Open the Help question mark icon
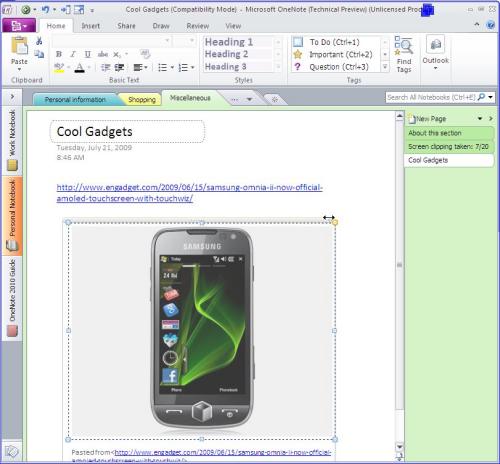This screenshot has height=464, width=500. (490, 25)
